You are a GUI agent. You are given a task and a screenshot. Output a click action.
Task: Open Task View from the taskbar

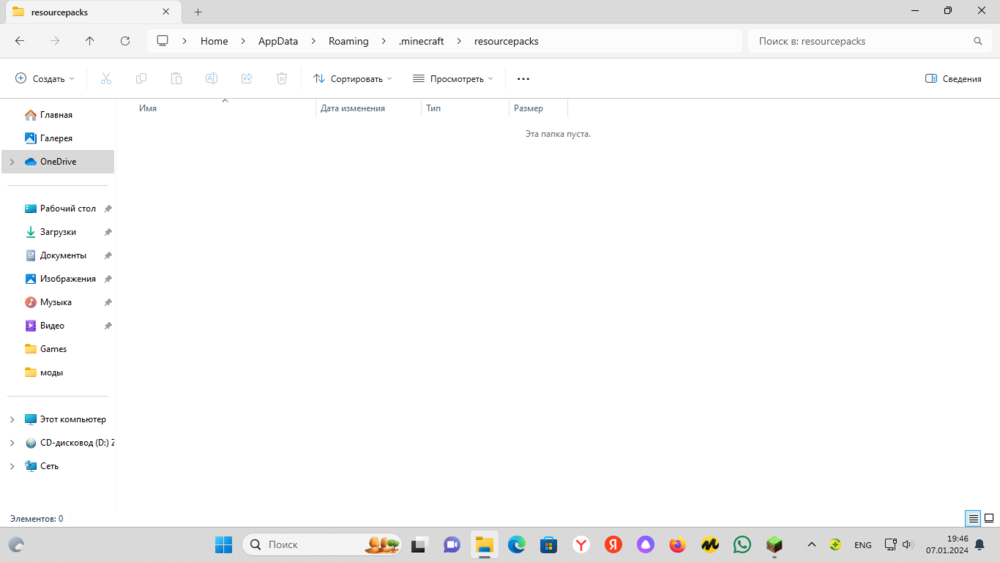pos(418,545)
